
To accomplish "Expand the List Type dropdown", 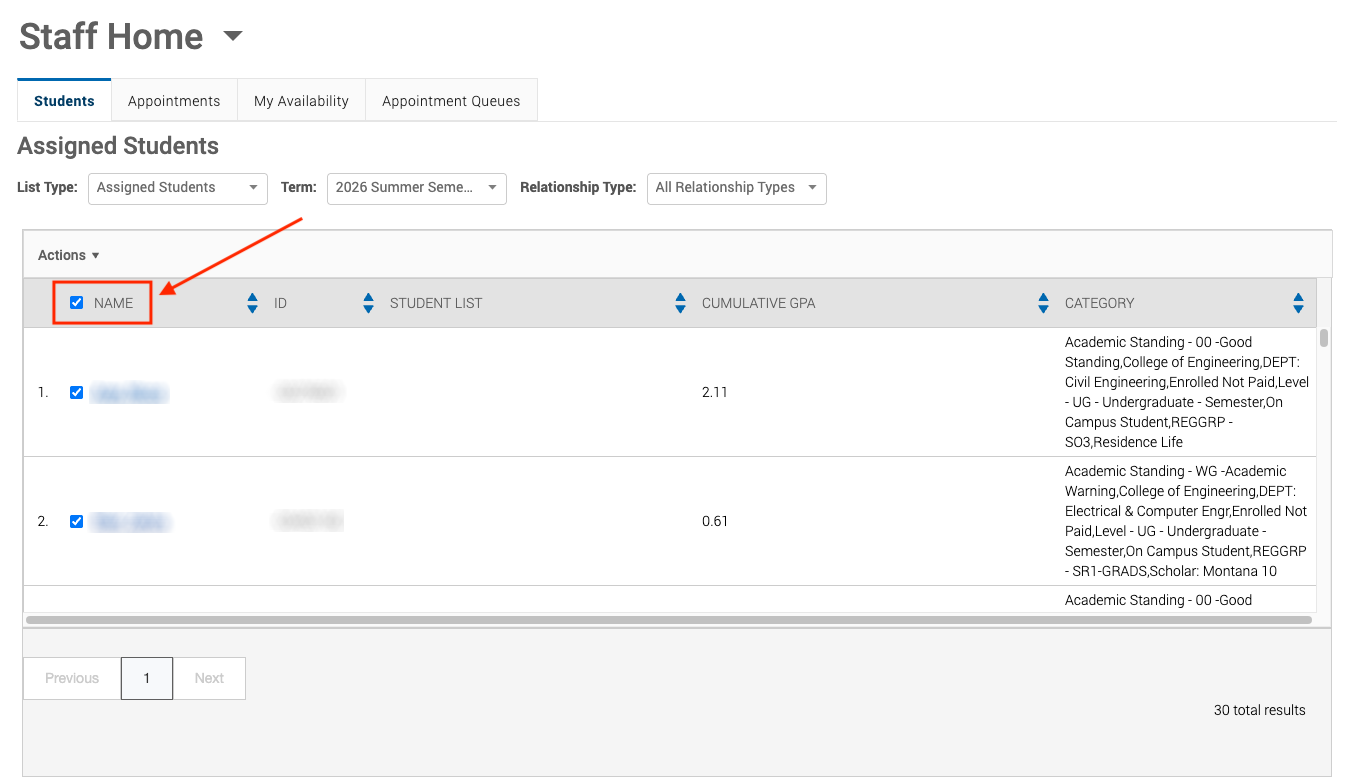I will [178, 188].
